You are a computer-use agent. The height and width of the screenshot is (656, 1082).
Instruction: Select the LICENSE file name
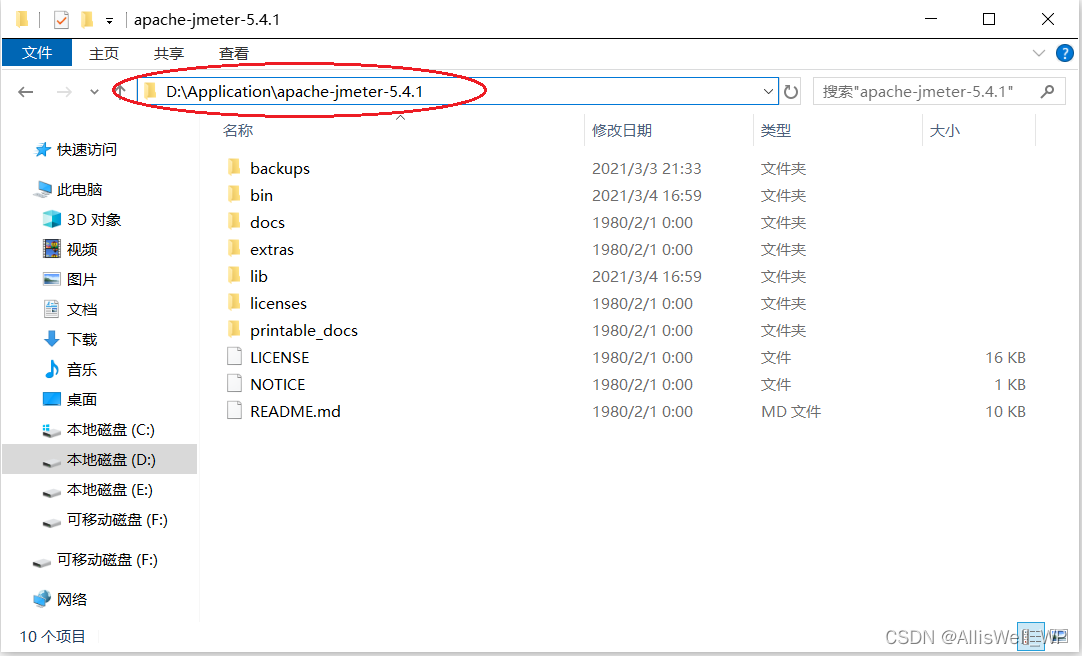279,357
